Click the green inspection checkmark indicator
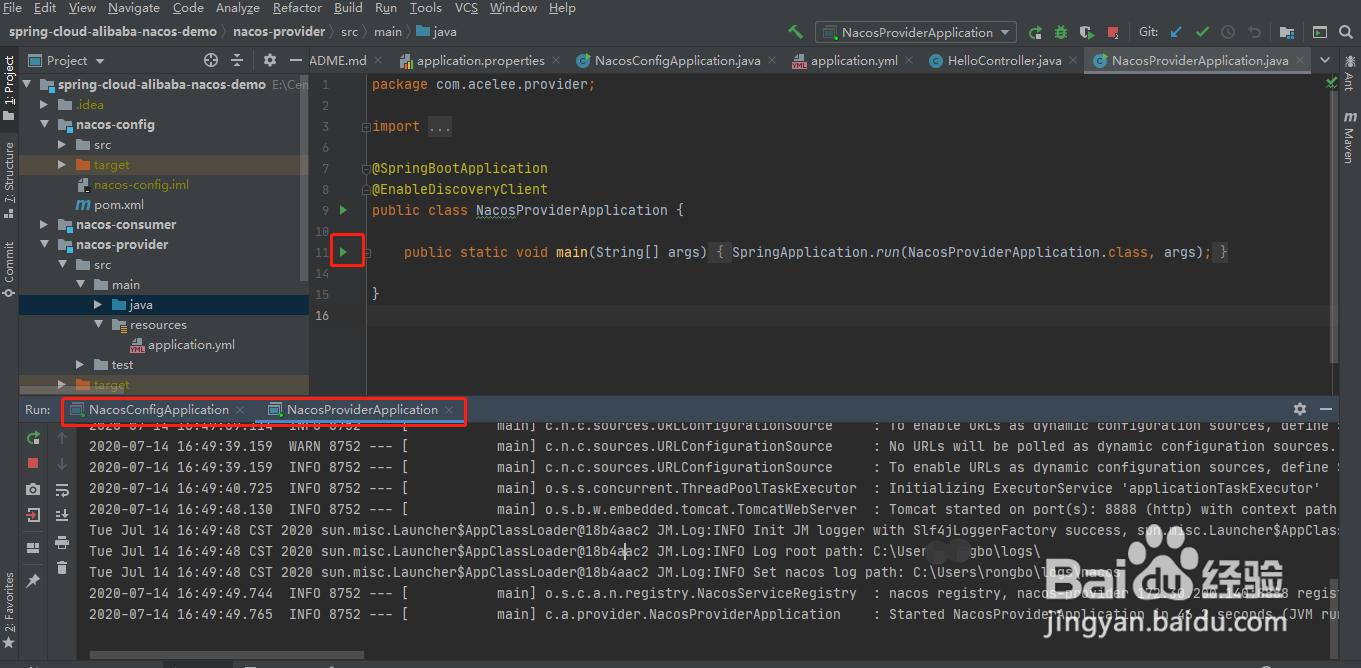The width and height of the screenshot is (1361, 668). [x=1331, y=83]
